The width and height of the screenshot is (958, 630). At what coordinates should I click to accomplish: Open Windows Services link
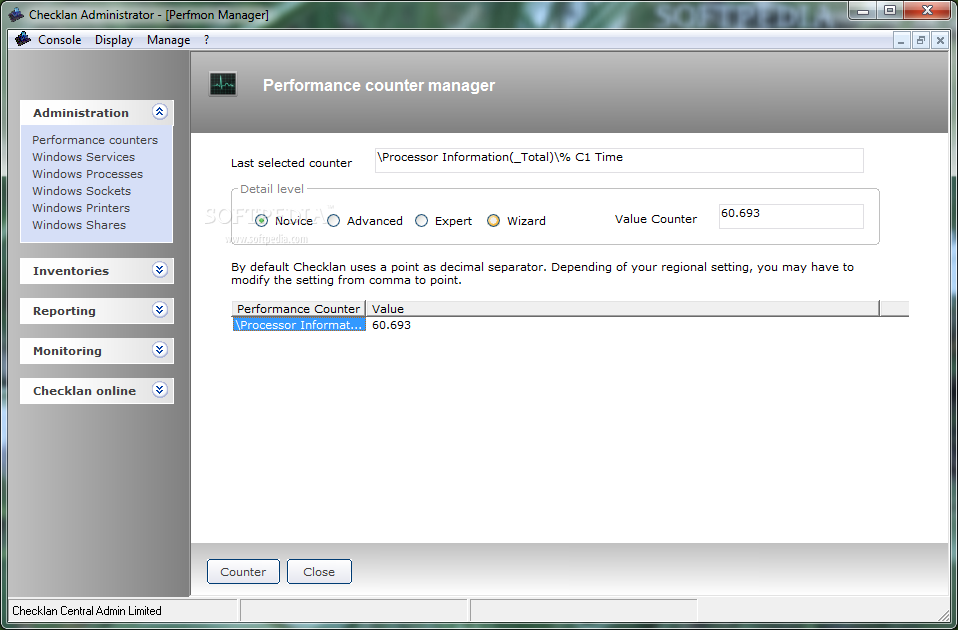(83, 157)
